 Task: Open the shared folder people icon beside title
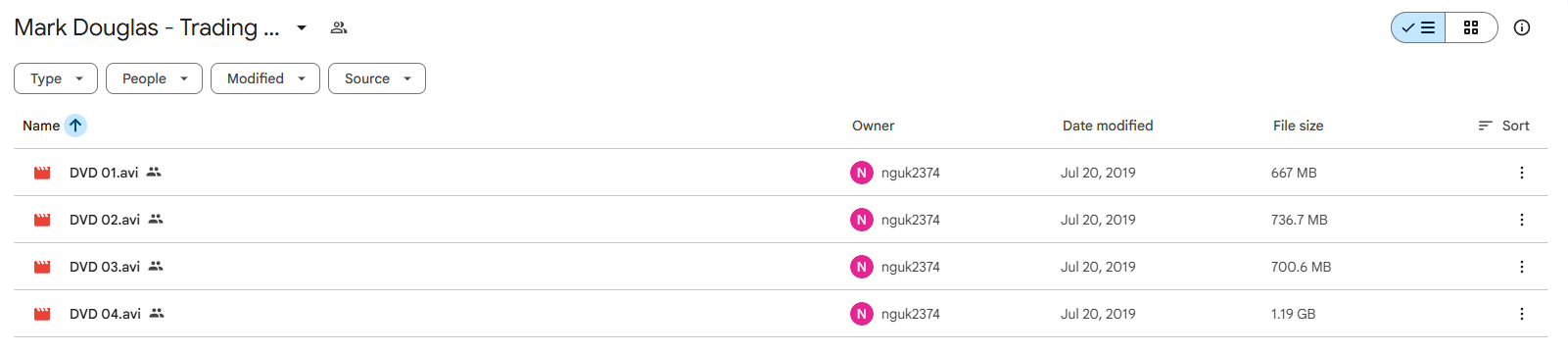tap(339, 27)
